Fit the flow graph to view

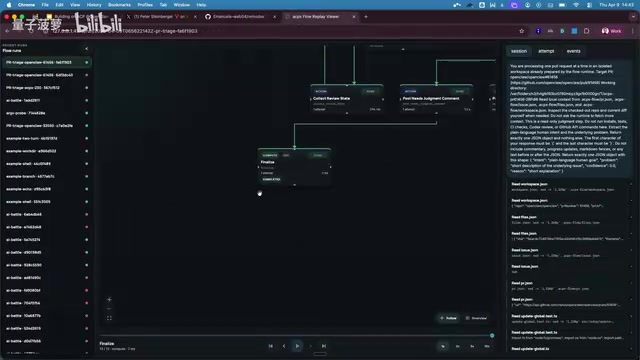click(109, 318)
